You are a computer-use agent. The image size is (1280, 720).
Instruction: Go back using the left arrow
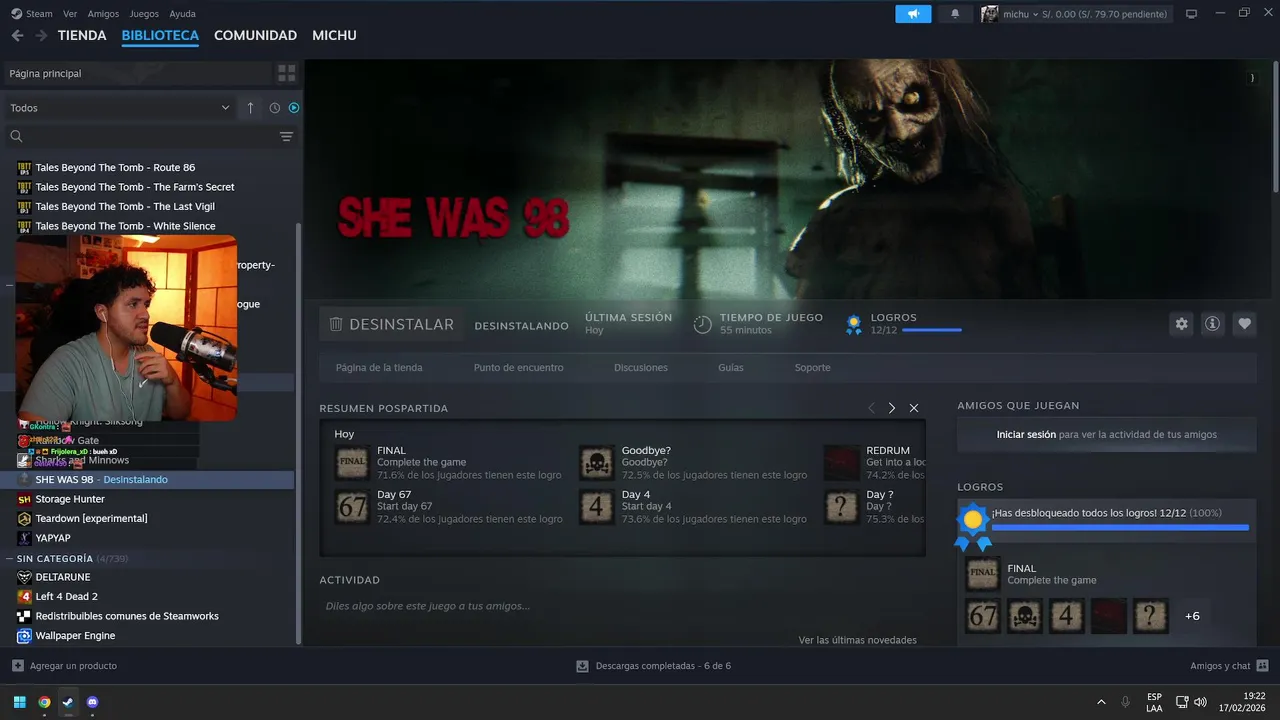[x=17, y=35]
